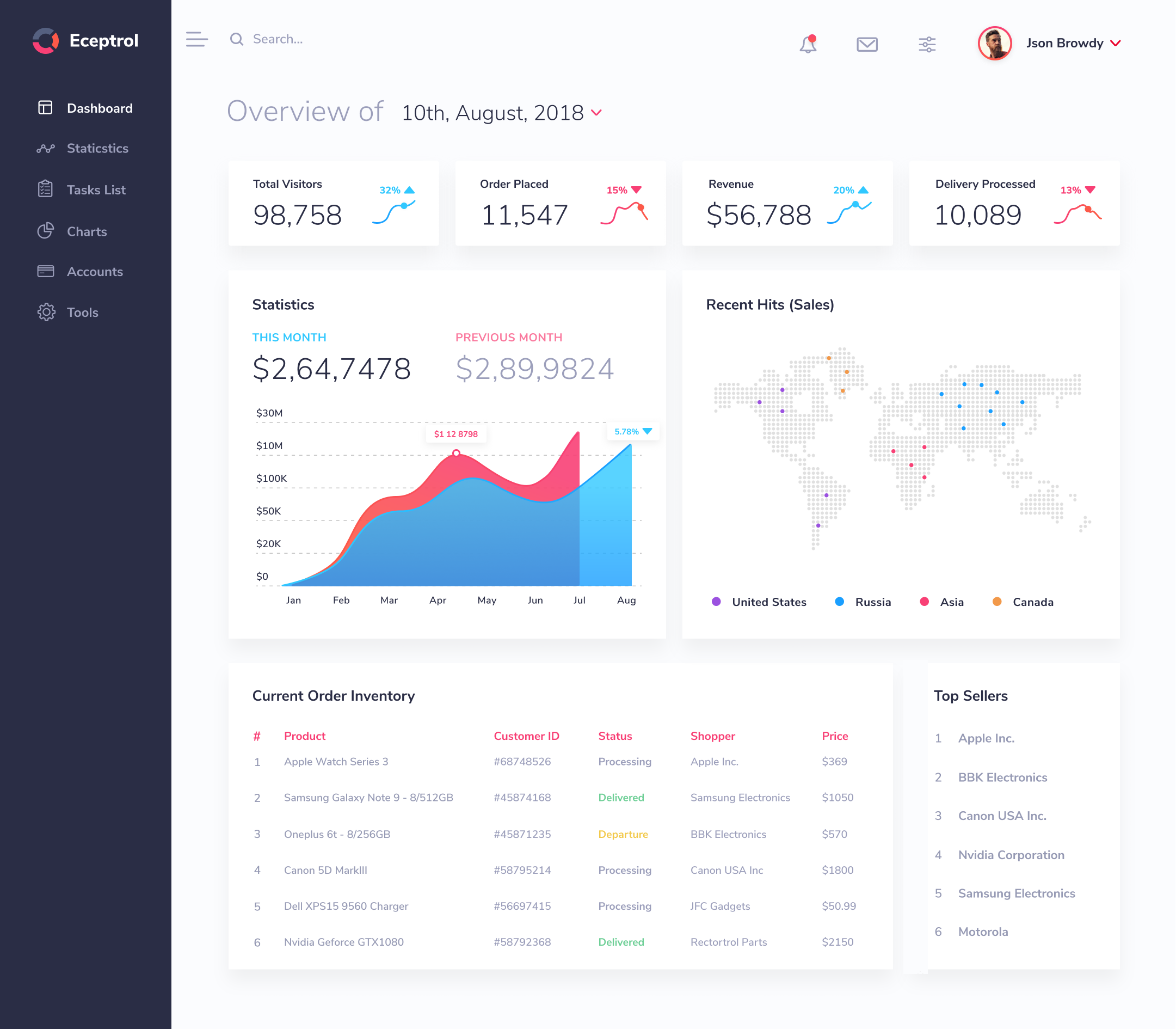Open the notifications bell icon

tap(809, 44)
